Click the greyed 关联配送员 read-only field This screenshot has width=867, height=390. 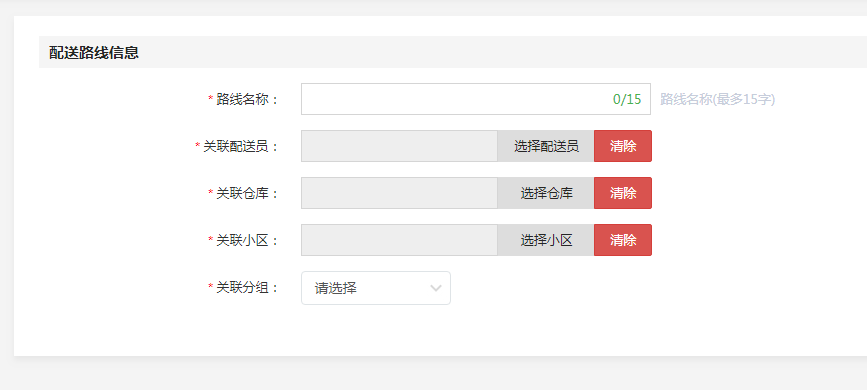pos(399,146)
